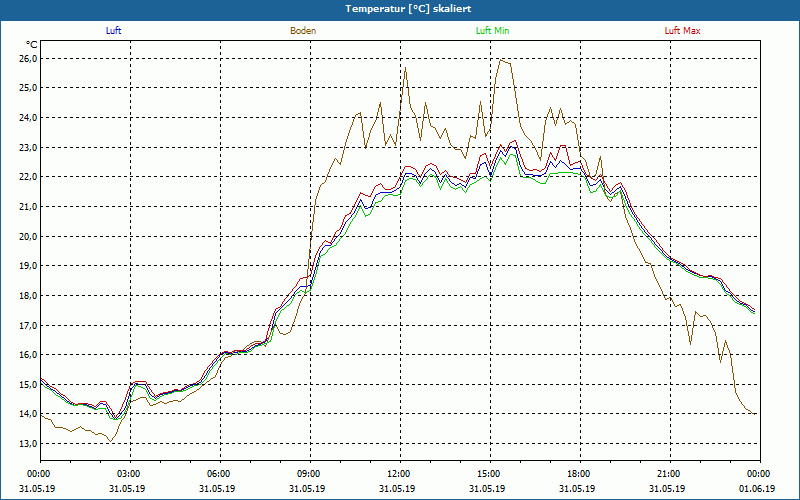Click the 21,0 y-axis value
Viewport: 800px width, 500px height.
(28, 207)
